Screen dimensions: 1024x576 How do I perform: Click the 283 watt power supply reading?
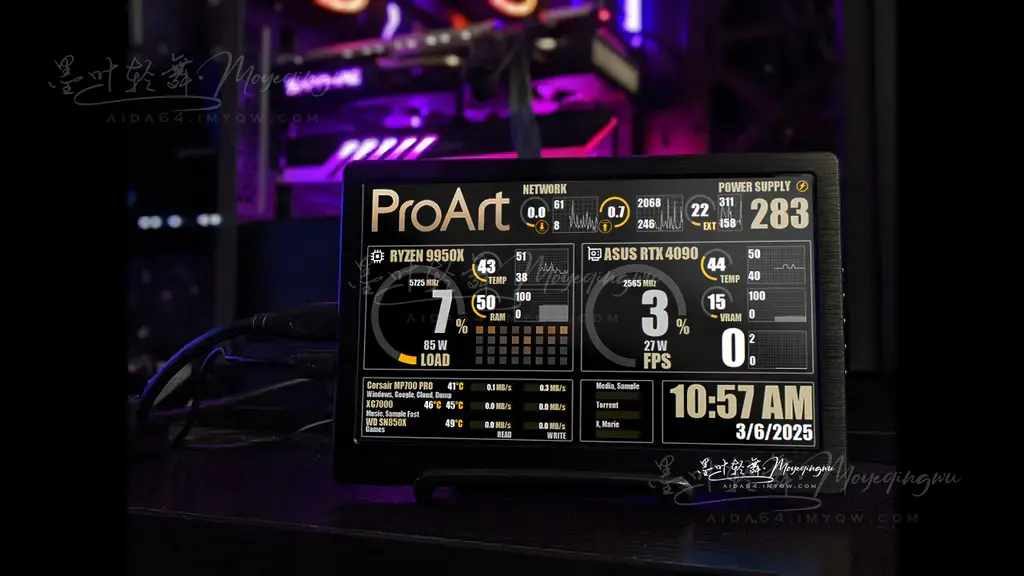tap(780, 214)
